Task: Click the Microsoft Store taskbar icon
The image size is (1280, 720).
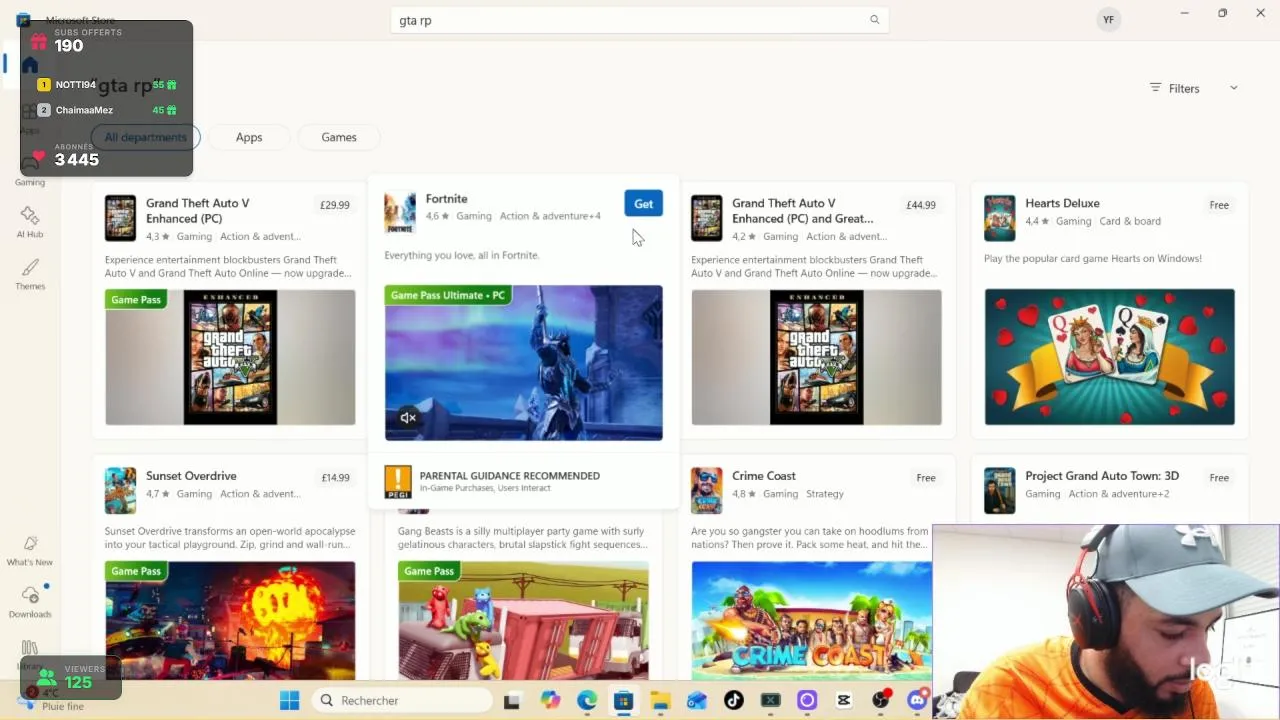Action: [623, 701]
